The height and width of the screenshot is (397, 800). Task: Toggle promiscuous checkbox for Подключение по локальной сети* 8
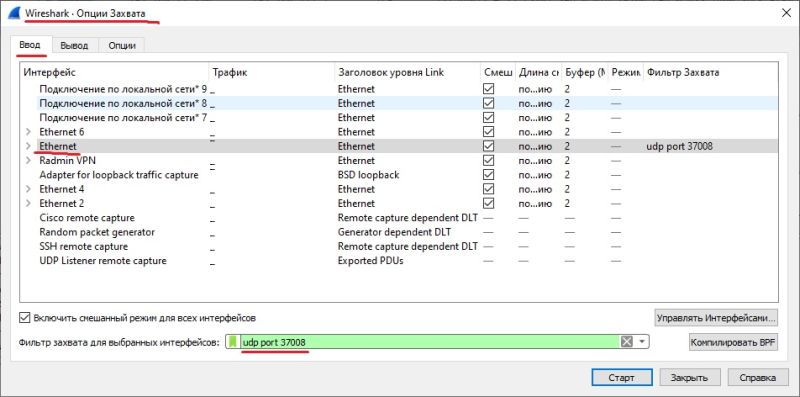tap(489, 104)
